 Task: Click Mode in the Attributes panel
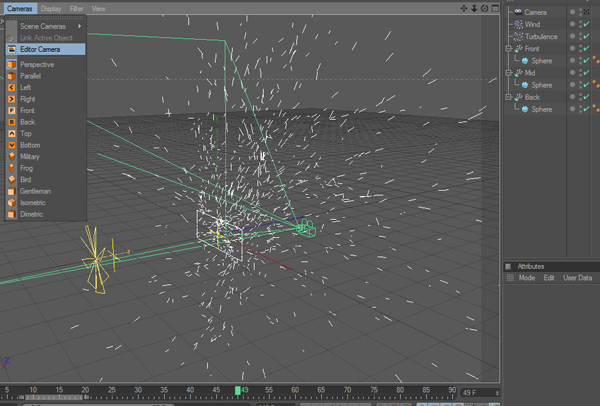coord(526,278)
